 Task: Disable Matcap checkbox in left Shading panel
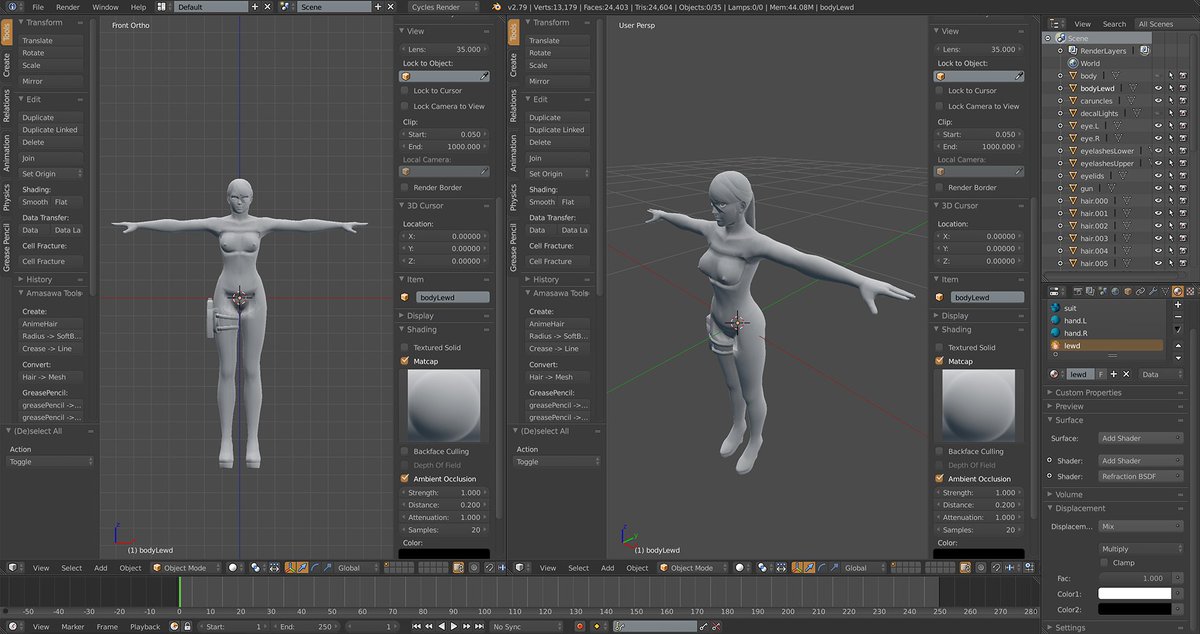405,361
